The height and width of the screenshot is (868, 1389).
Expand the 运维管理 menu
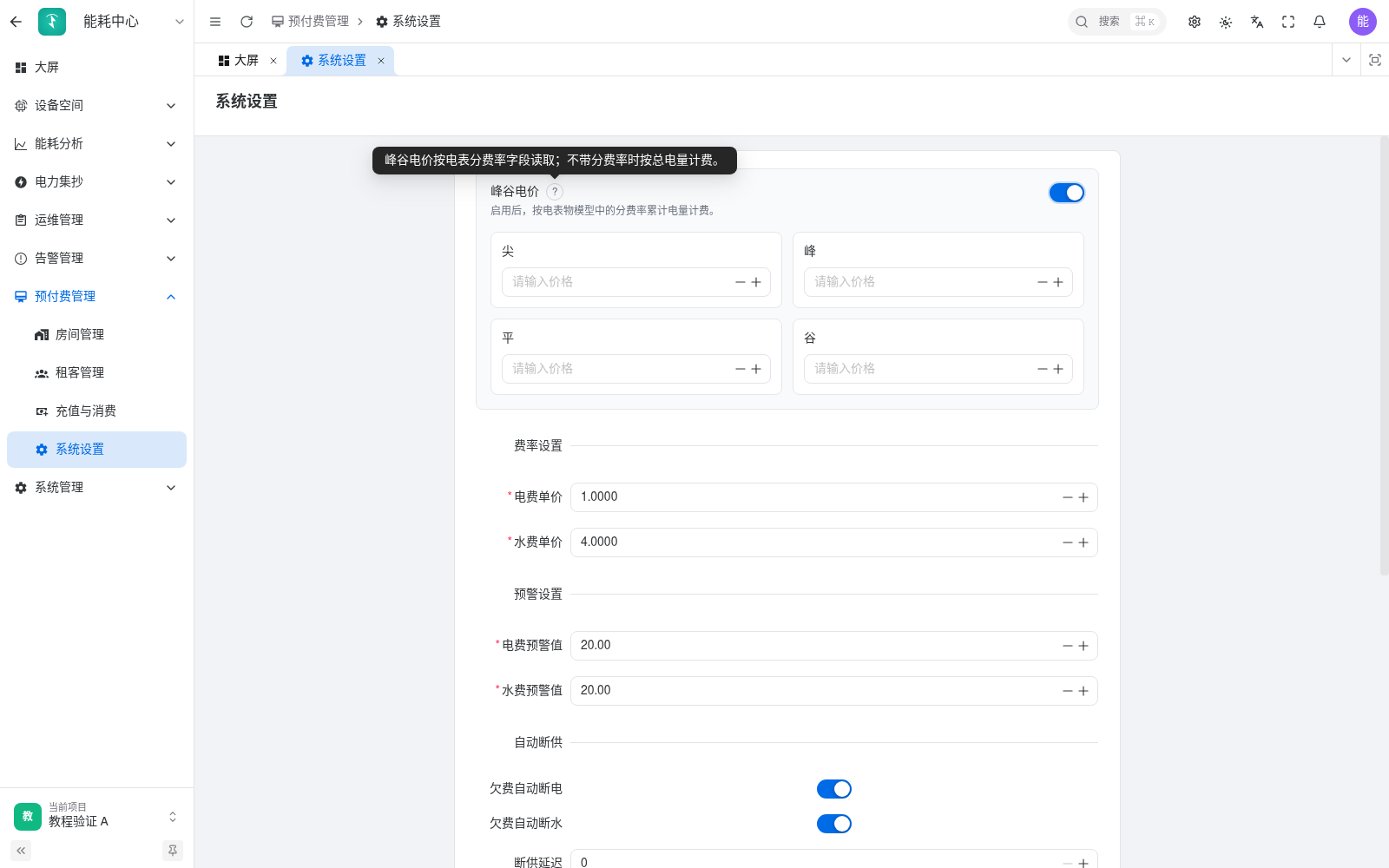[x=96, y=220]
